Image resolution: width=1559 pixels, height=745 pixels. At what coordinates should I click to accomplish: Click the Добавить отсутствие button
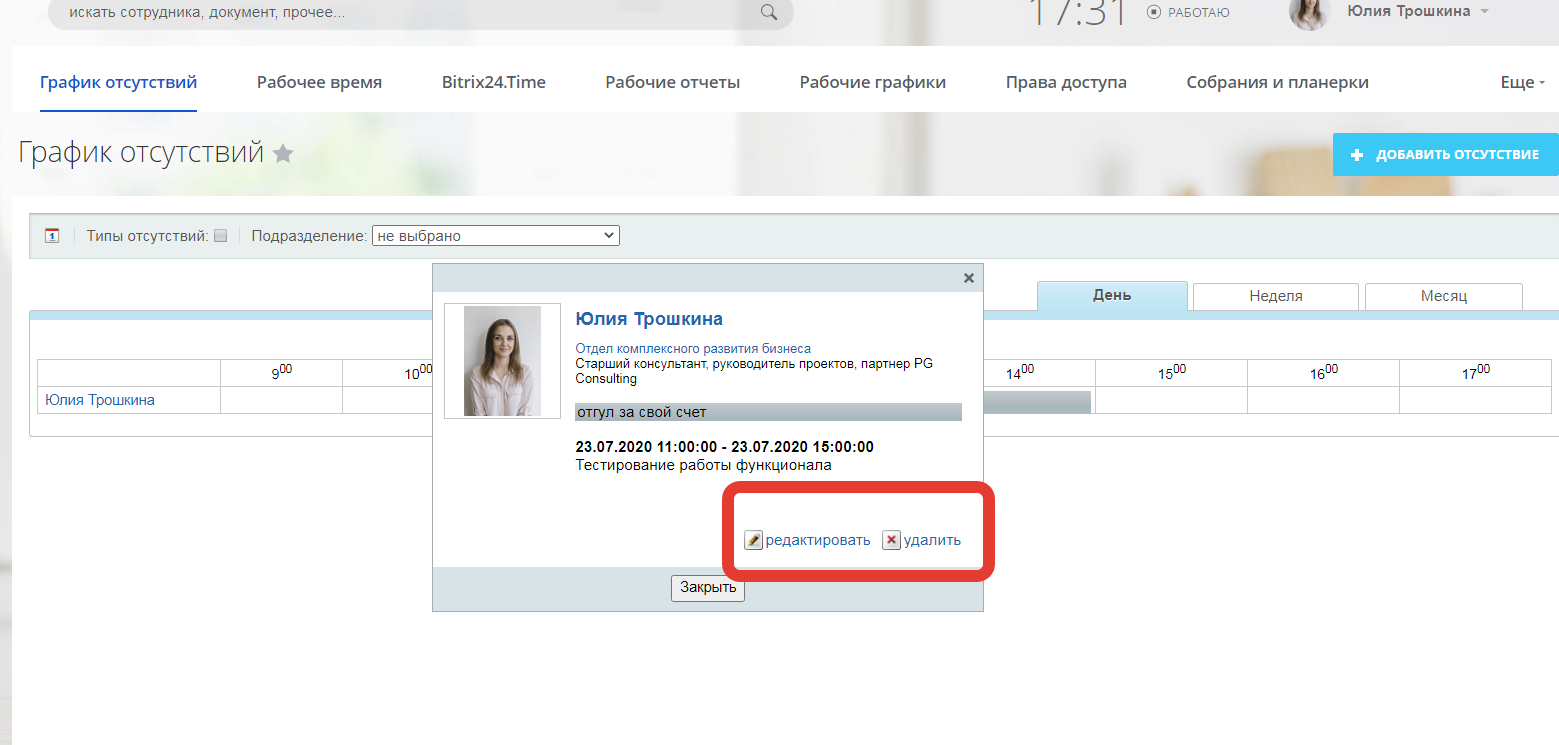pos(1445,155)
